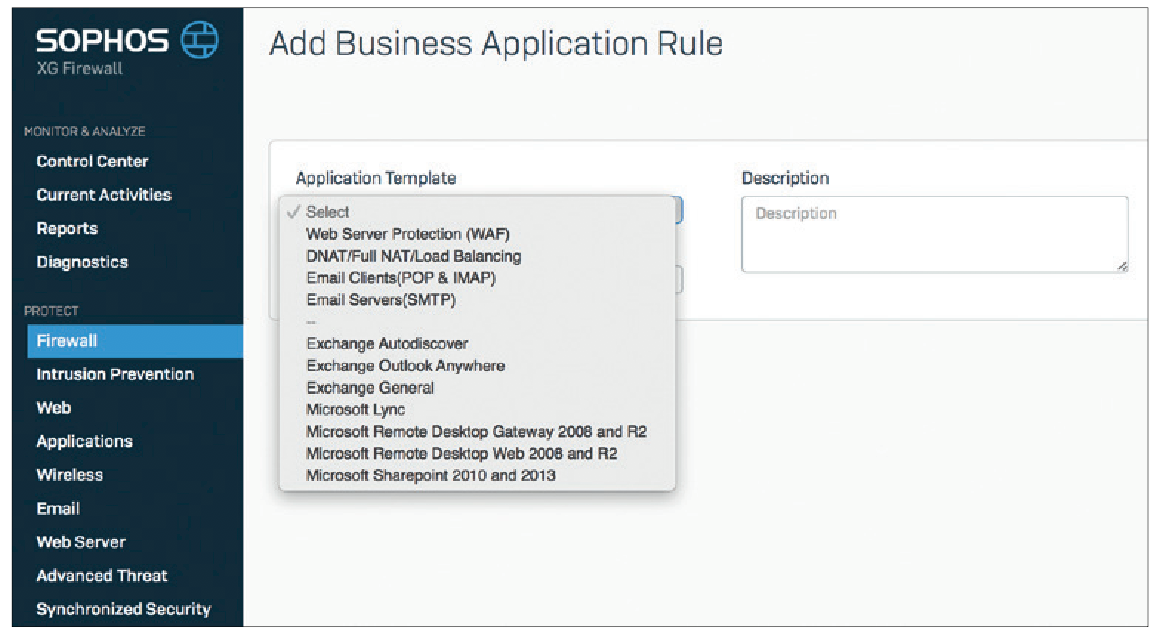Image resolution: width=1159 pixels, height=637 pixels.
Task: Open Advanced Threat section
Action: pos(102,576)
